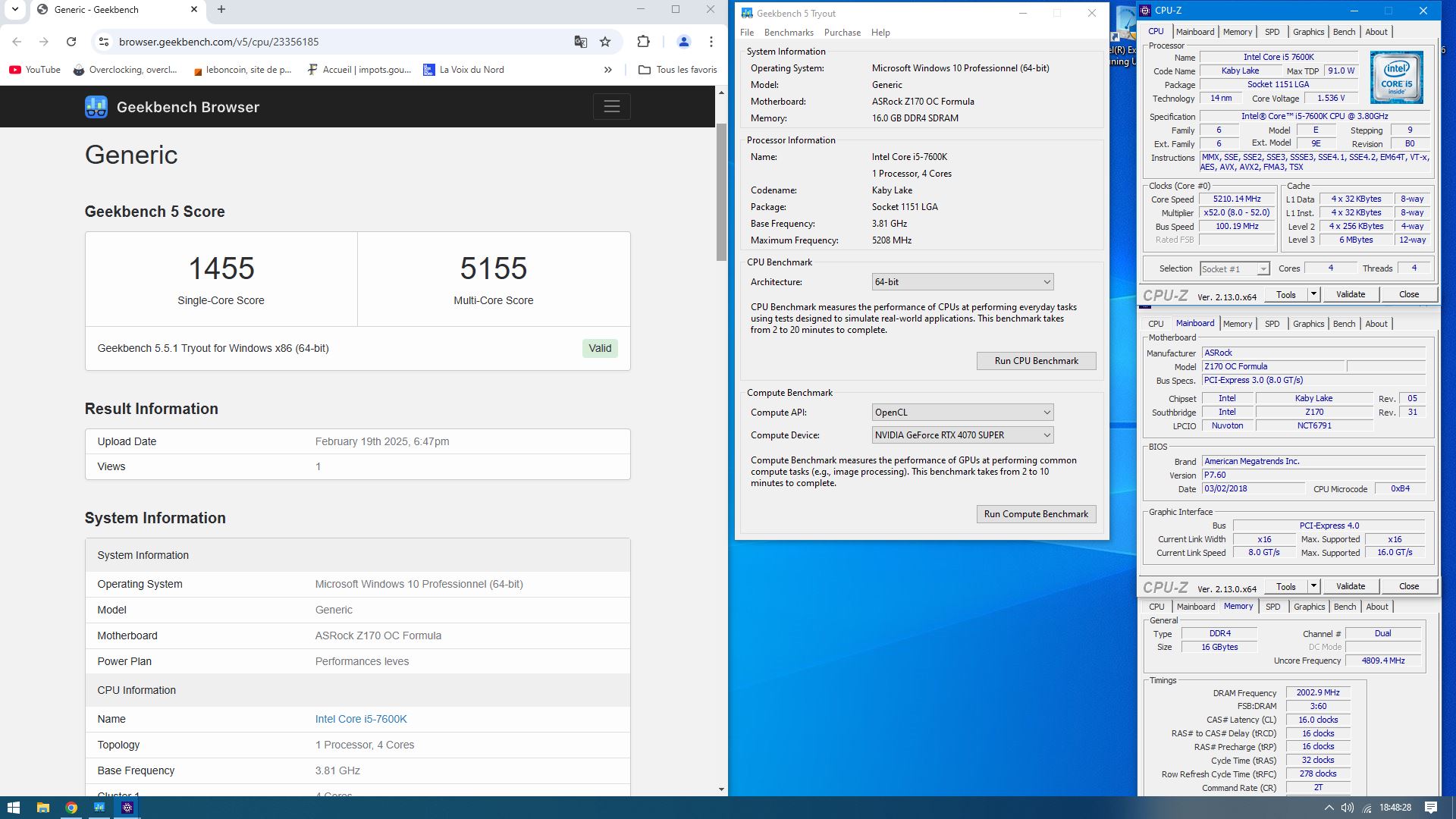Viewport: 1456px width, 819px height.
Task: Click Run CPU Benchmark button
Action: coord(1036,361)
